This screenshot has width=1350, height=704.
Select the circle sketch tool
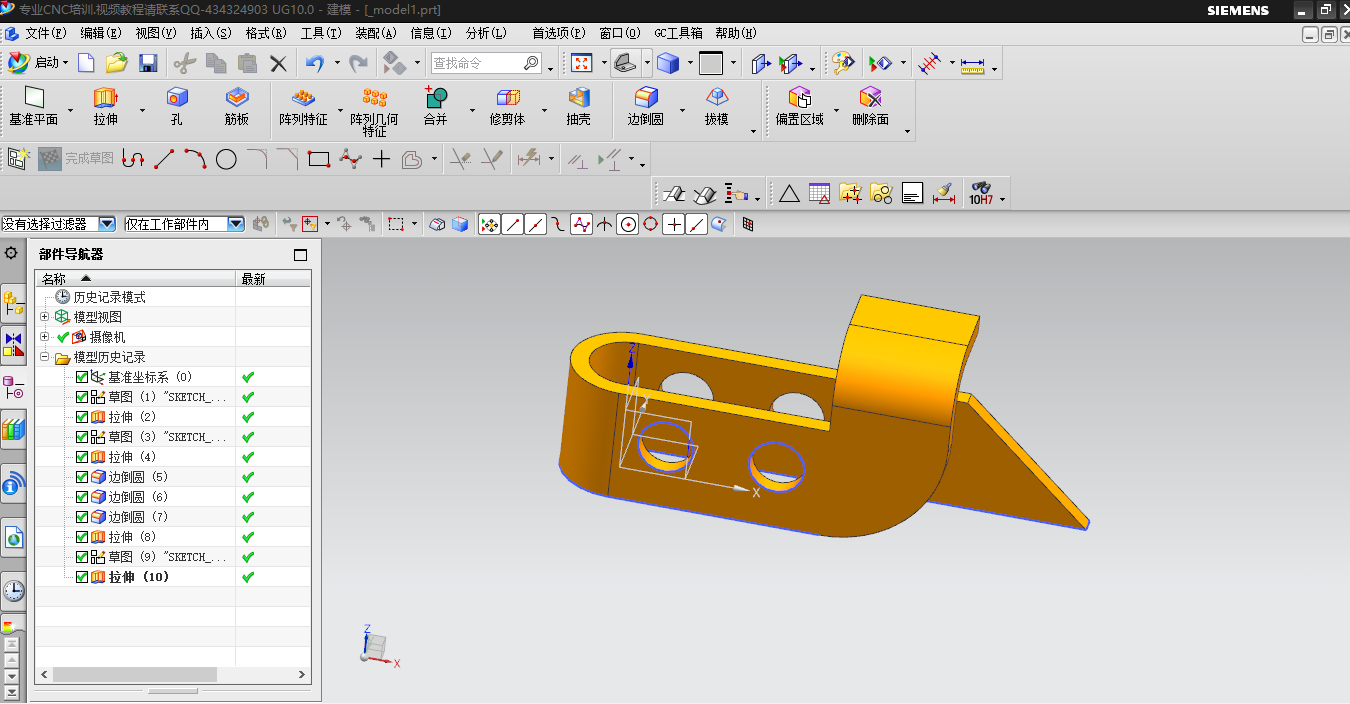pyautogui.click(x=227, y=159)
